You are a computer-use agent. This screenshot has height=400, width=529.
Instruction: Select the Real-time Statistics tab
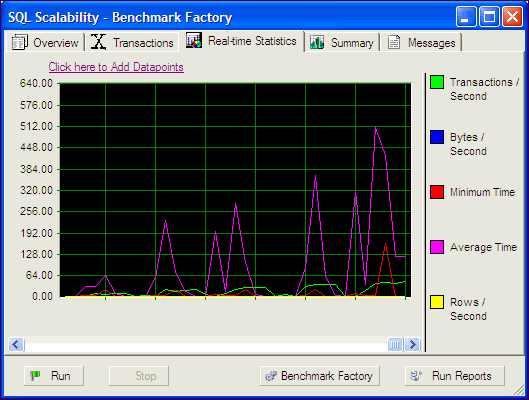pos(242,41)
